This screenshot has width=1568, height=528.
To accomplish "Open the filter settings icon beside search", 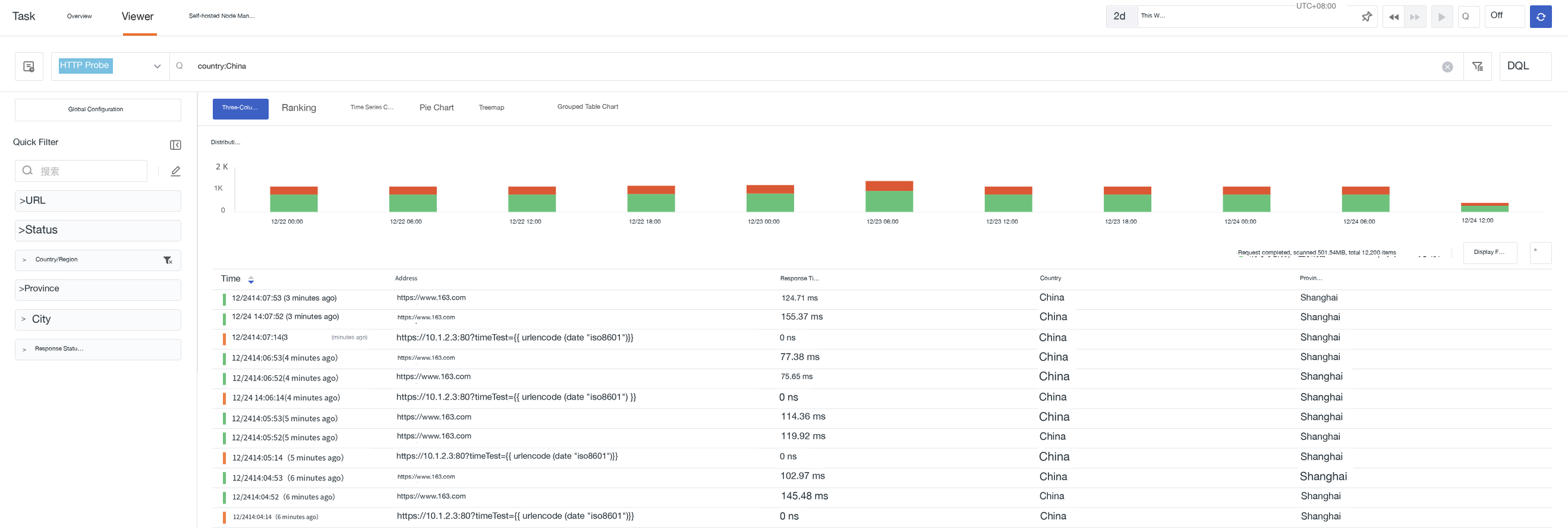I will 1477,67.
